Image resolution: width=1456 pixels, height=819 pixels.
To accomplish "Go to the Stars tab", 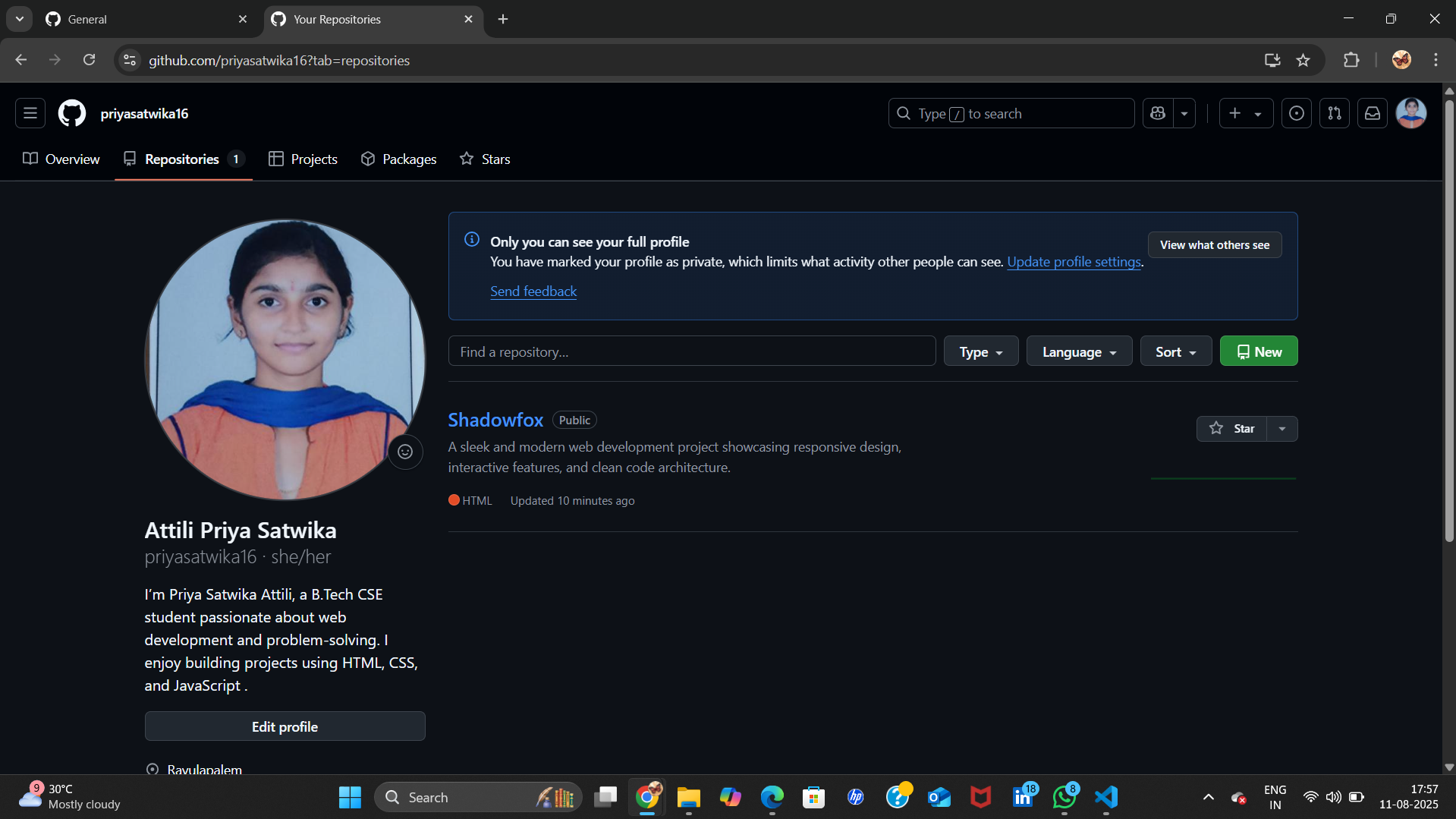I will pos(485,159).
